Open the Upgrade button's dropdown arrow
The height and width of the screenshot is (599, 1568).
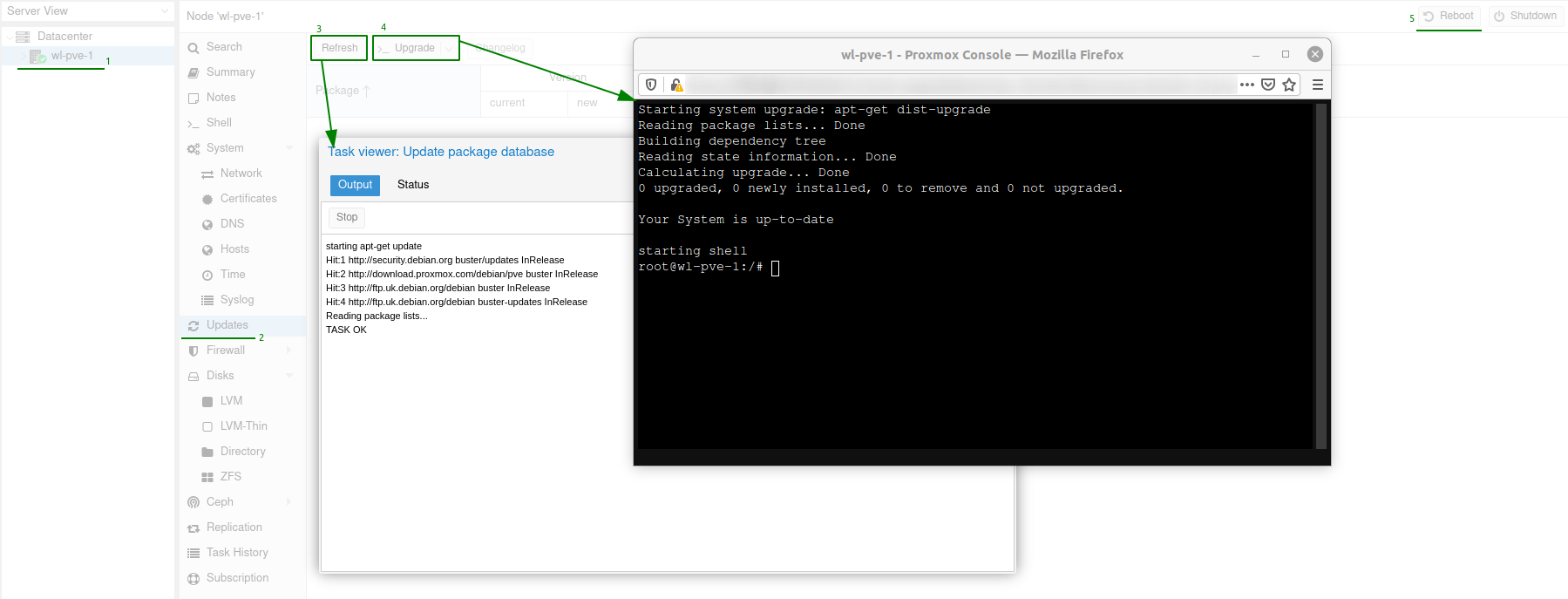click(449, 48)
